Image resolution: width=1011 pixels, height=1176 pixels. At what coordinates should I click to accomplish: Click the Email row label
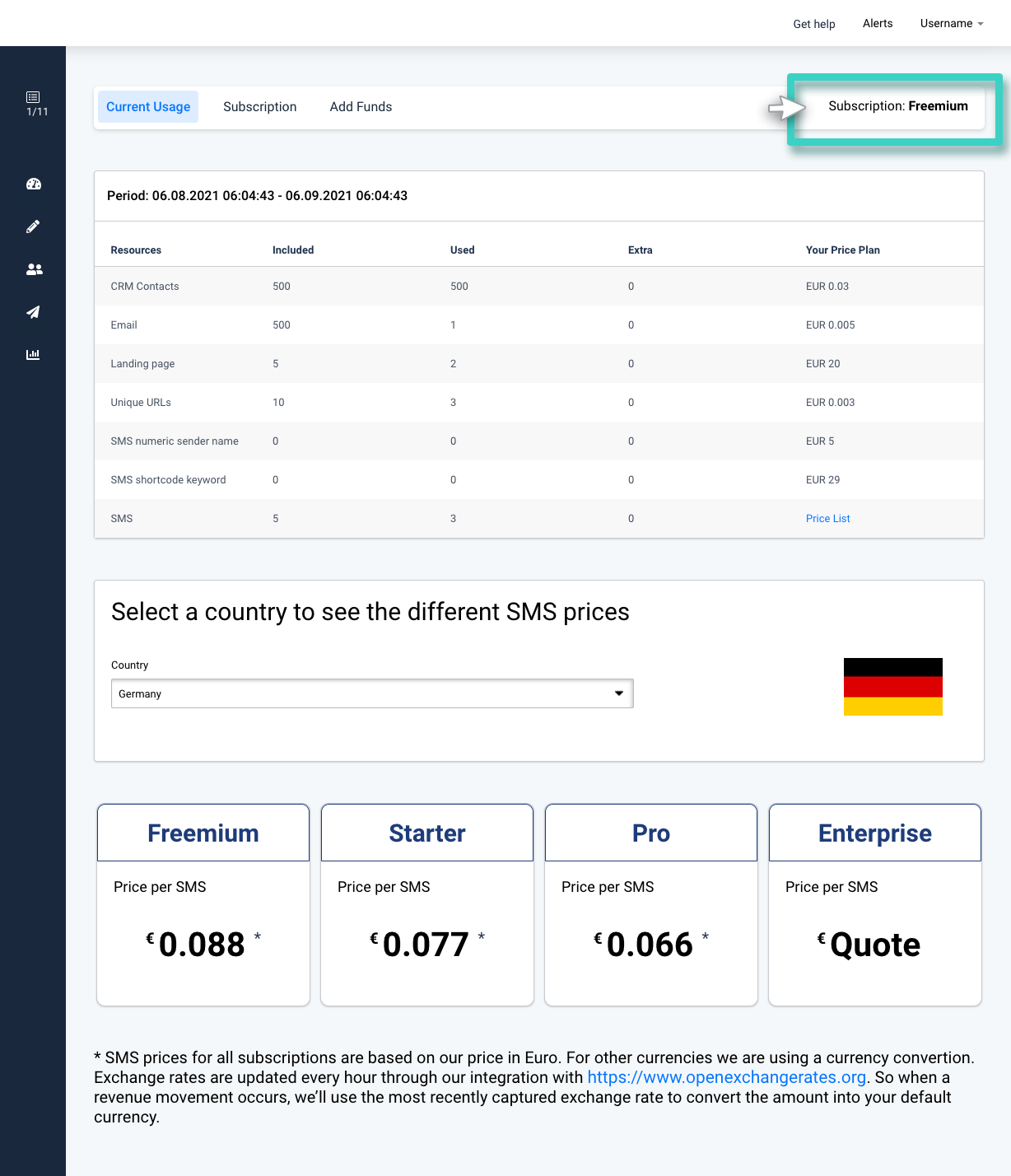(124, 325)
